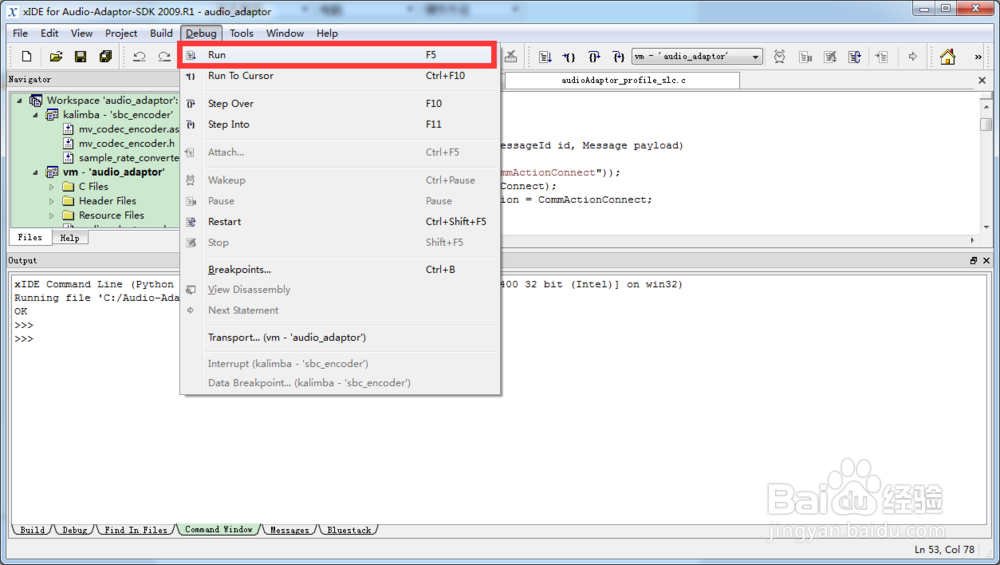Close the audioAdaptor_profile_slc.c editor tab
1000x565 pixels.
982,80
